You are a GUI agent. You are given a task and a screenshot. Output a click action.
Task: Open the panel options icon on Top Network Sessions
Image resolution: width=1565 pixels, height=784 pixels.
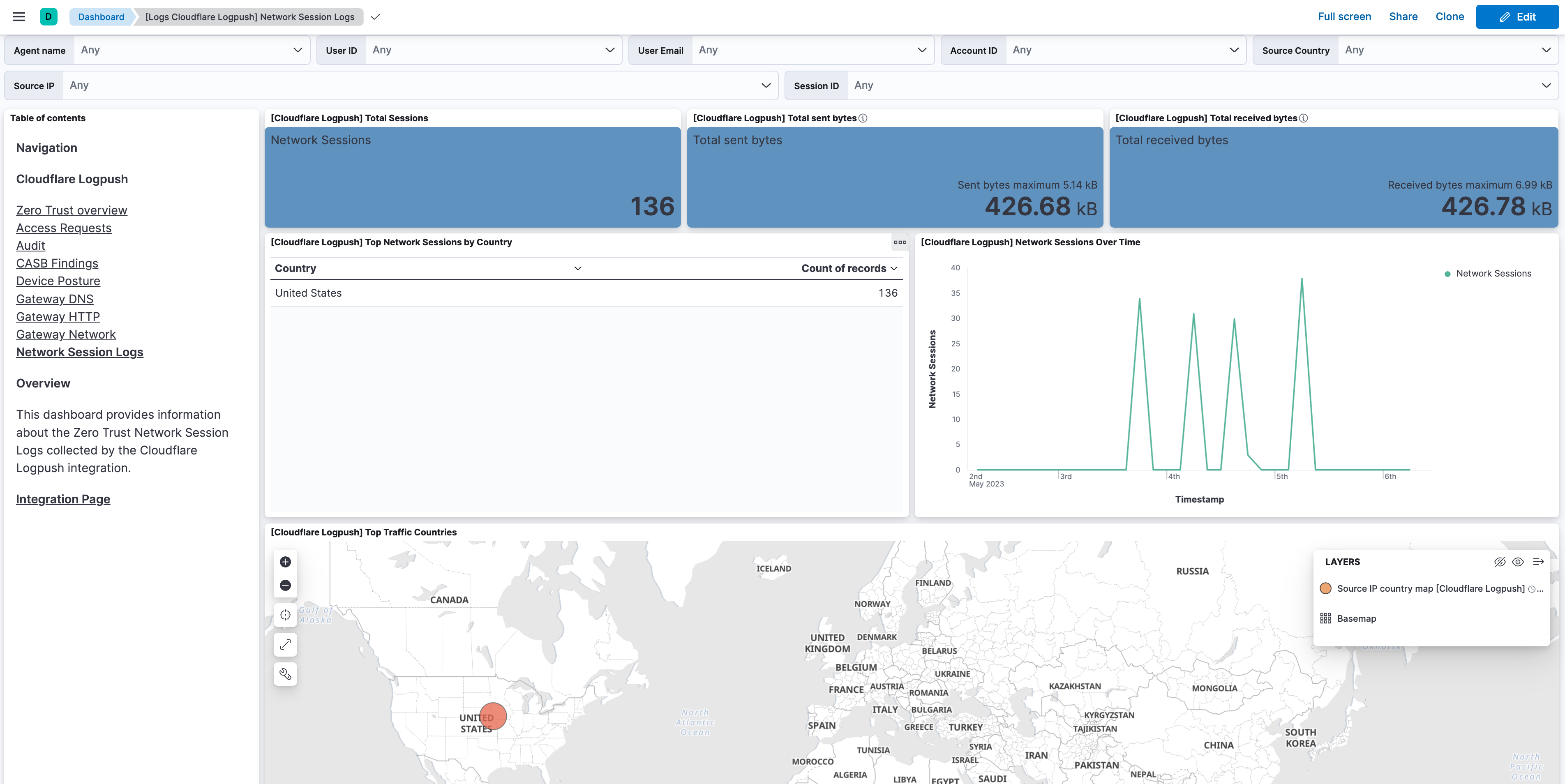point(900,242)
